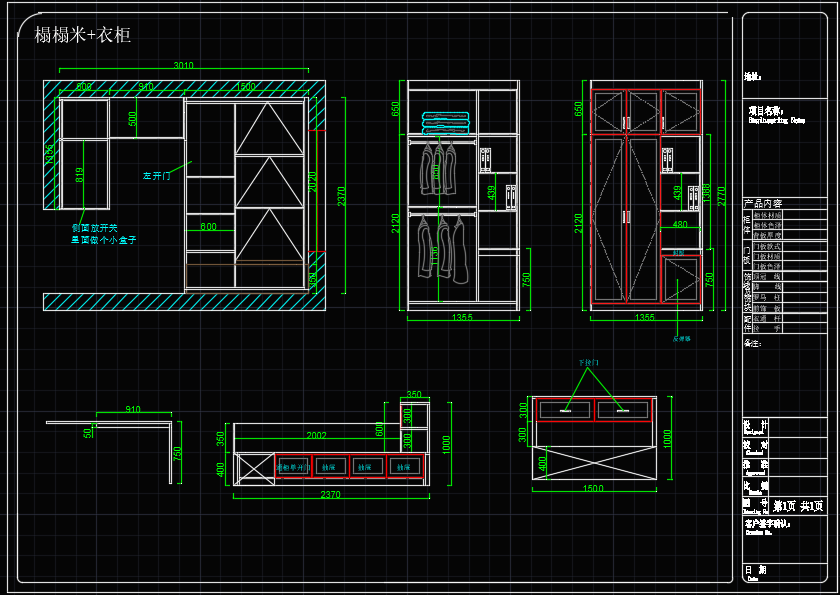840x595 pixels.
Task: Select the top triangle panel in the plan view
Action: pyautogui.click(x=270, y=128)
